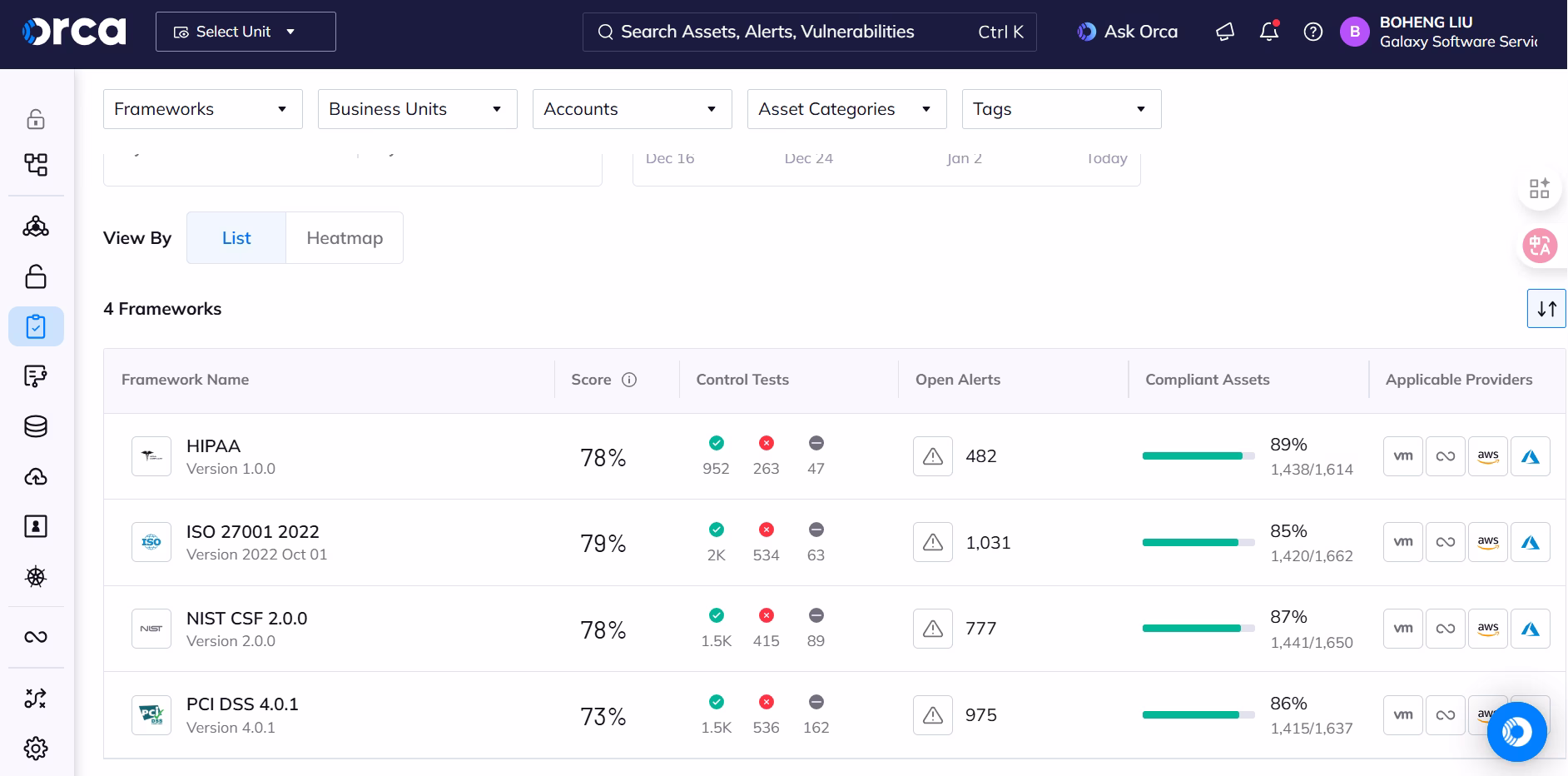Click the Azure provider icon for NIST CSF
Viewport: 1568px width, 776px height.
(x=1530, y=629)
